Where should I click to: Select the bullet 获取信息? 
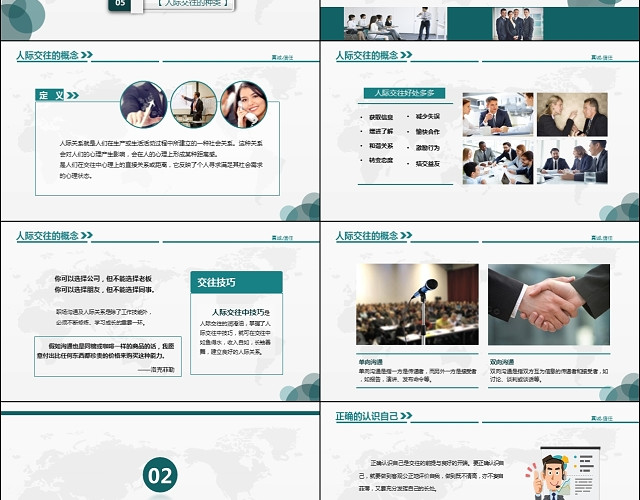[x=381, y=117]
